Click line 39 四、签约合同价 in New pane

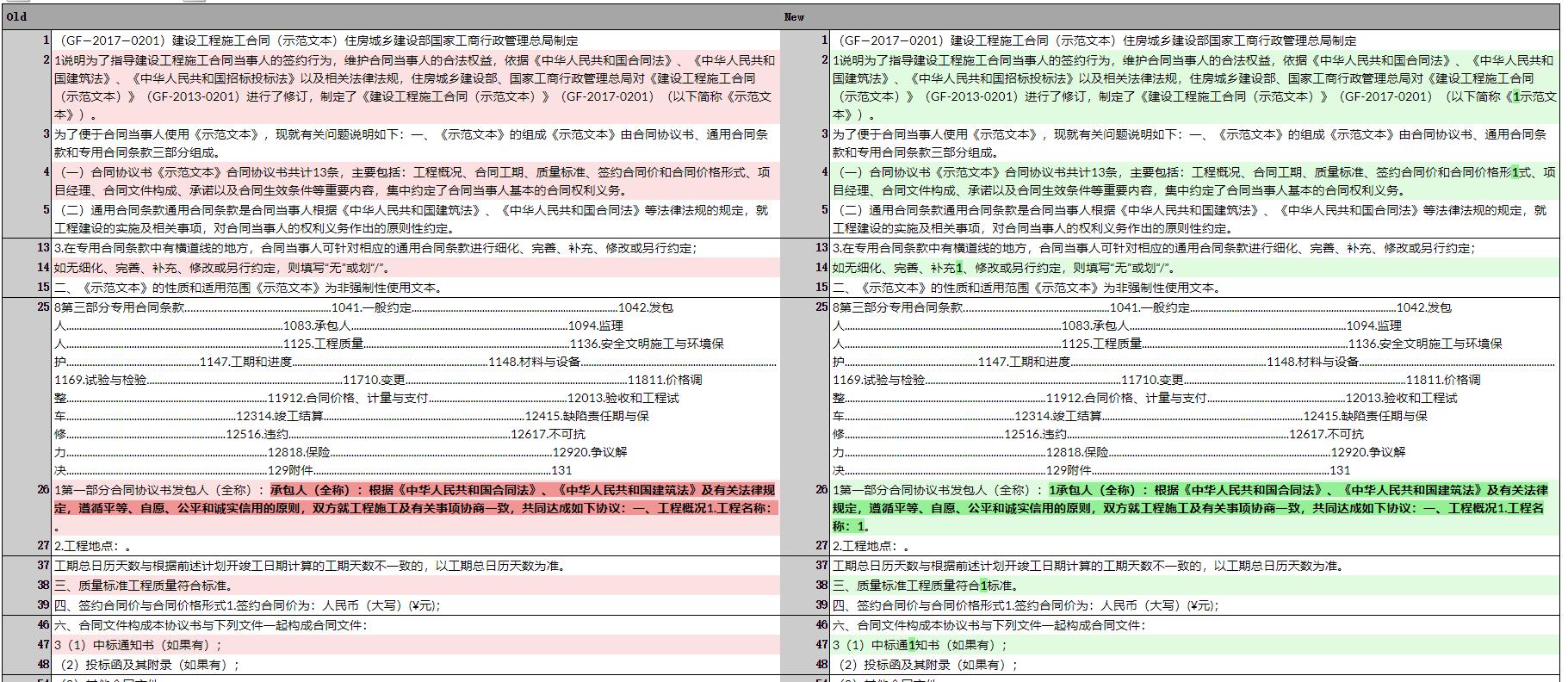1195,605
